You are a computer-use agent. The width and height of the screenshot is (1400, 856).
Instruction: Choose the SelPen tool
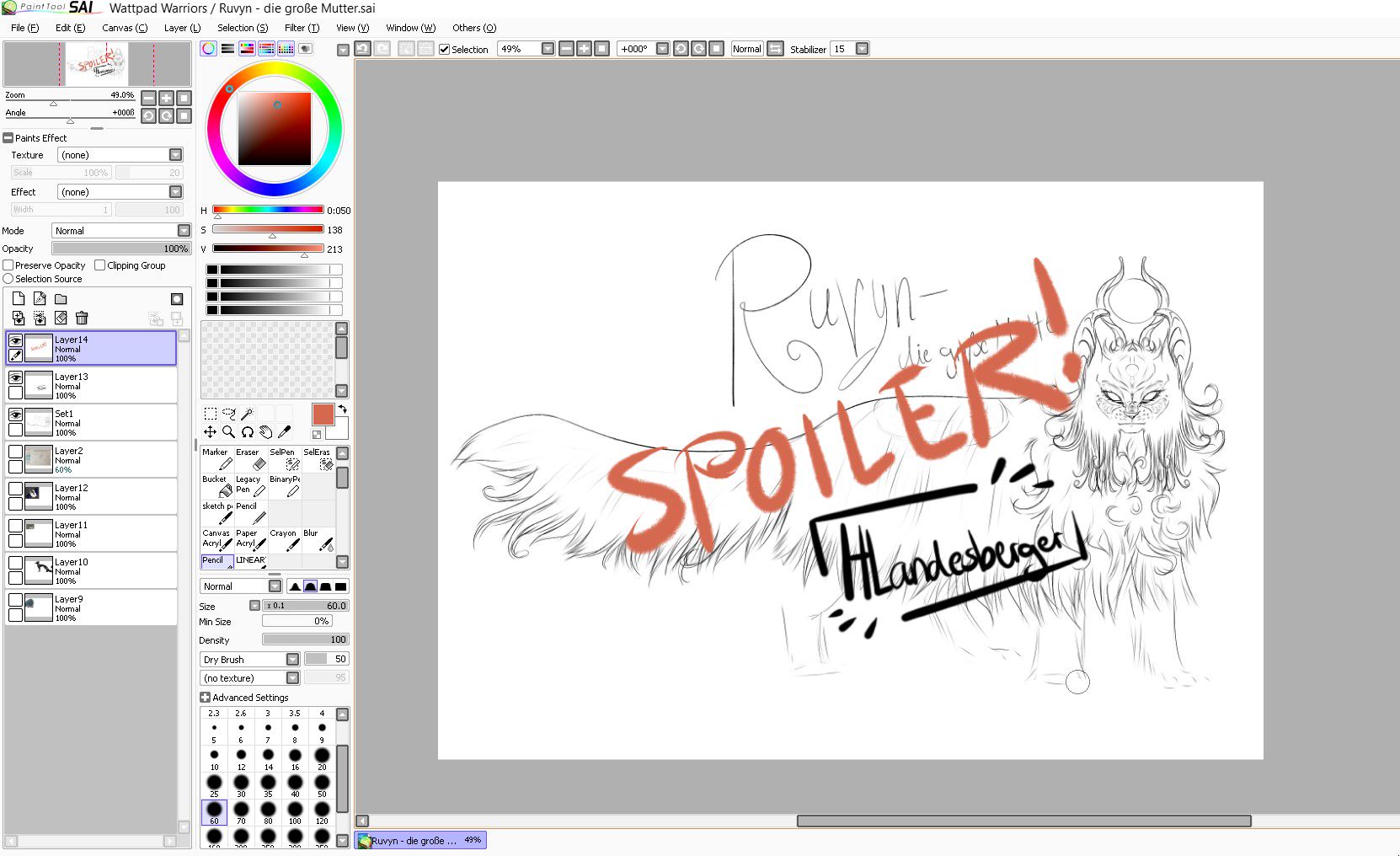(285, 459)
